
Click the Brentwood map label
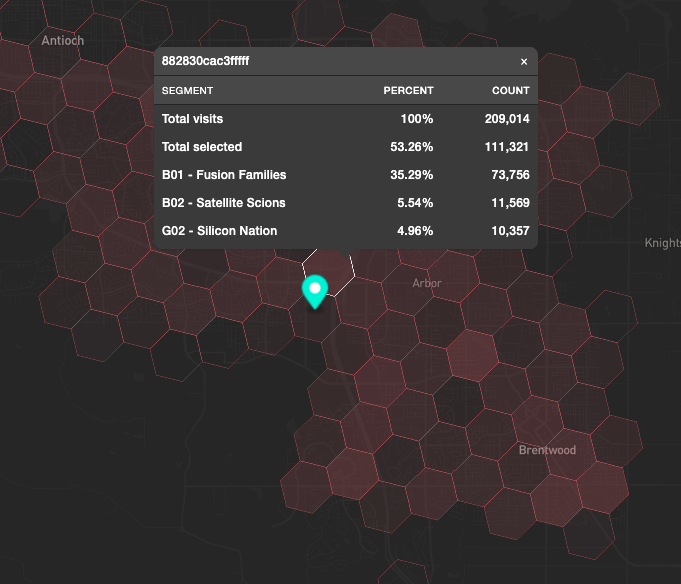click(x=547, y=450)
